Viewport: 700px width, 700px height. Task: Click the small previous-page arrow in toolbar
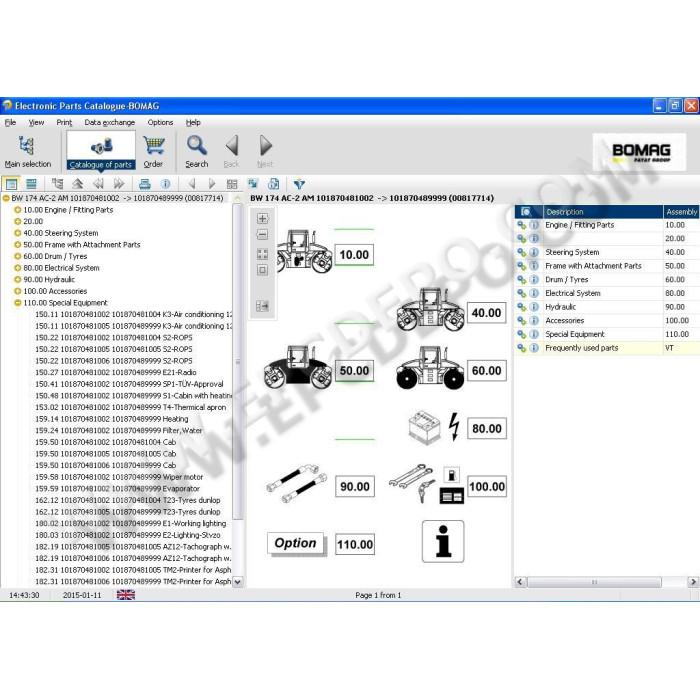(x=192, y=183)
